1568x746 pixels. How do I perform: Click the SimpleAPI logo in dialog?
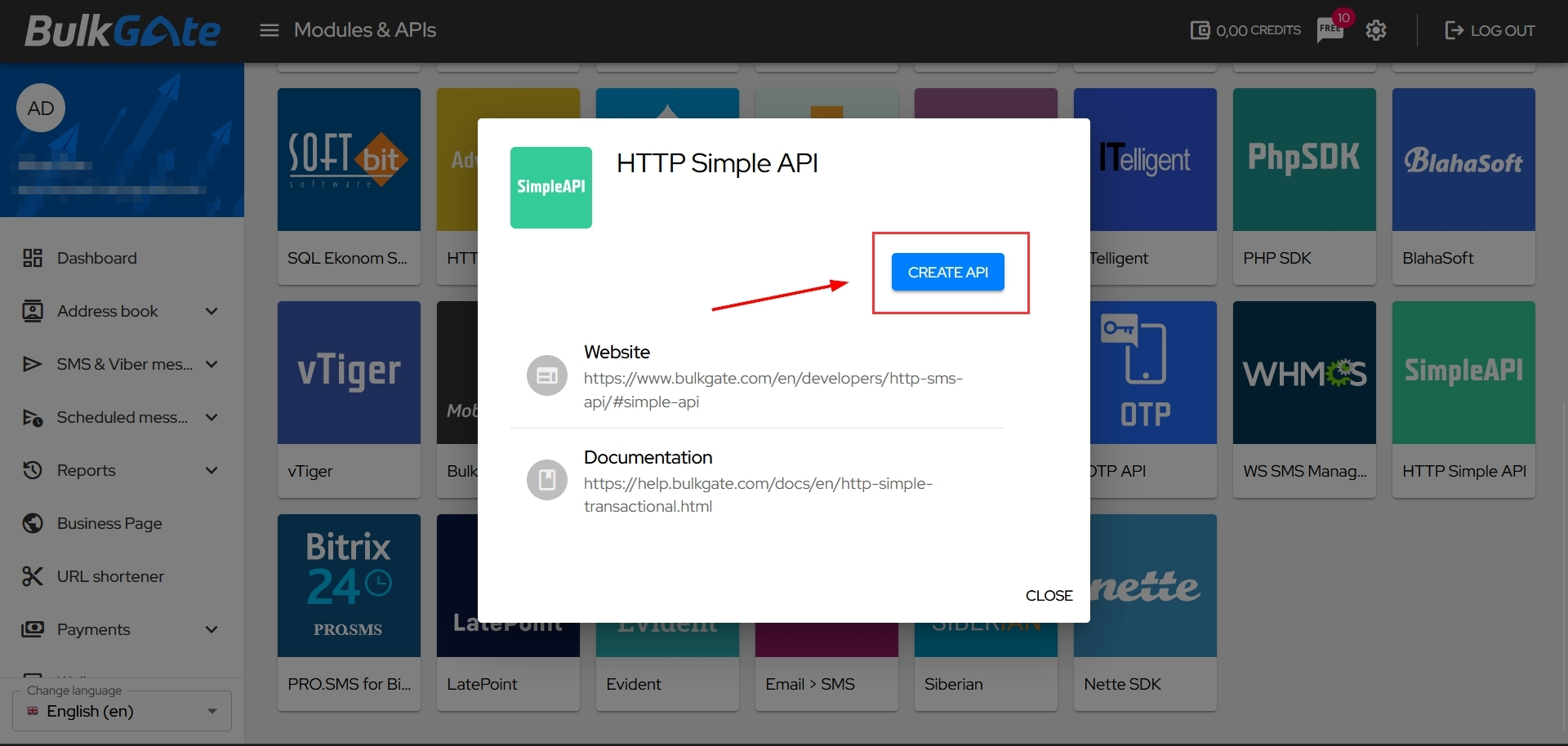551,188
